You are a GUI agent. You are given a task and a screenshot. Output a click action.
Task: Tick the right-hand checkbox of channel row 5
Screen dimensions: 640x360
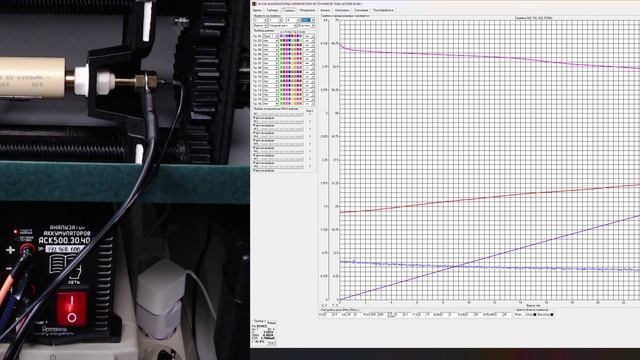(x=310, y=144)
